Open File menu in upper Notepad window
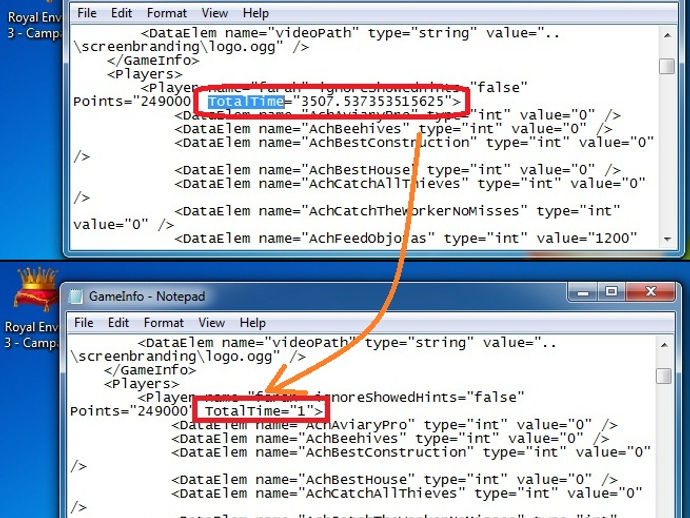690x518 pixels. click(87, 13)
